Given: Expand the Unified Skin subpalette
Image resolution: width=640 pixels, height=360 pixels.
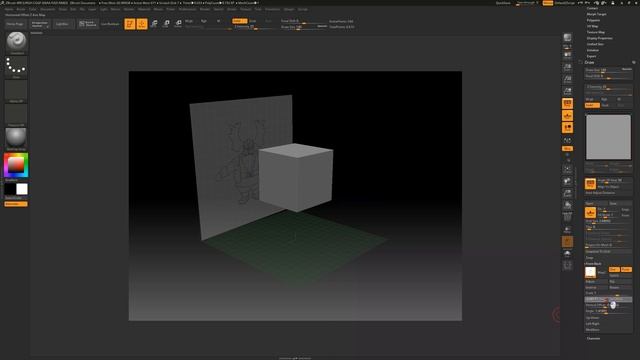Looking at the screenshot, I should pos(595,44).
